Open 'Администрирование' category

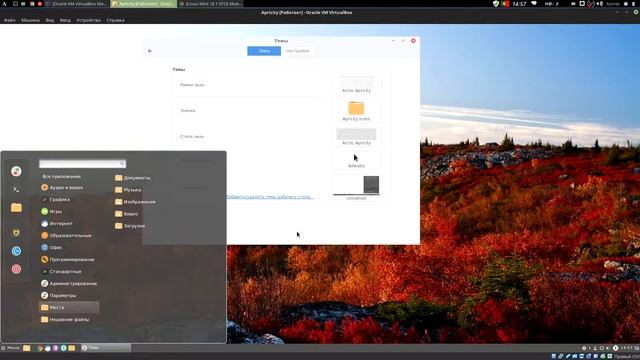(69, 283)
